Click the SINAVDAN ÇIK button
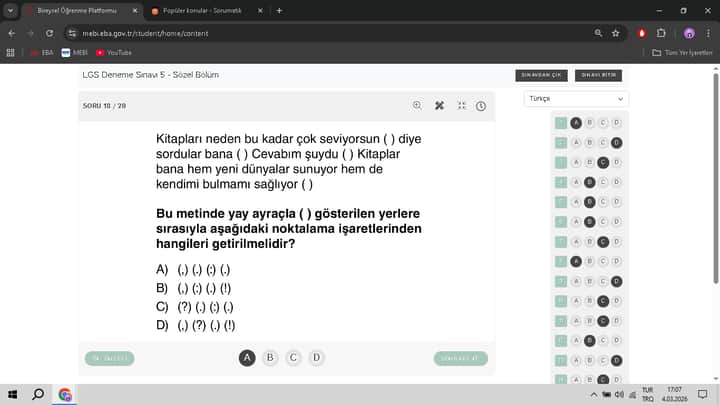Screen dimensions: 720x405 pyautogui.click(x=541, y=75)
